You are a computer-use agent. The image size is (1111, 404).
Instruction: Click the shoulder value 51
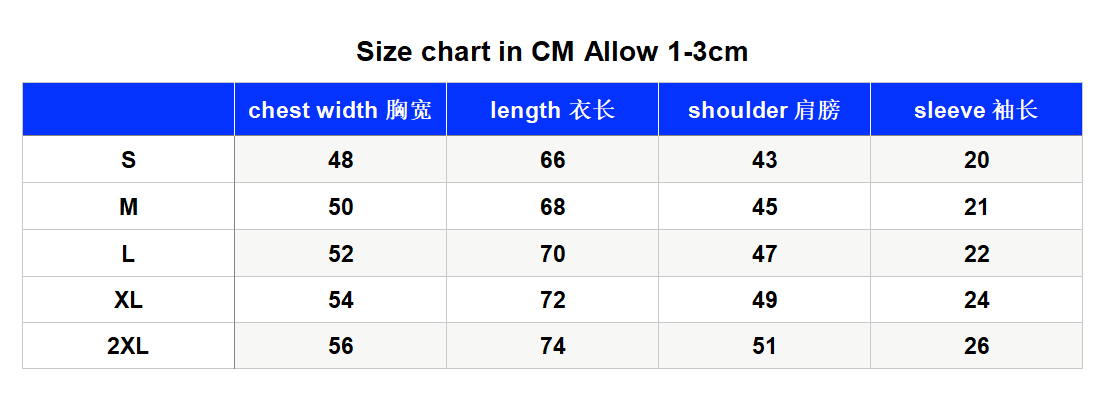(x=765, y=346)
